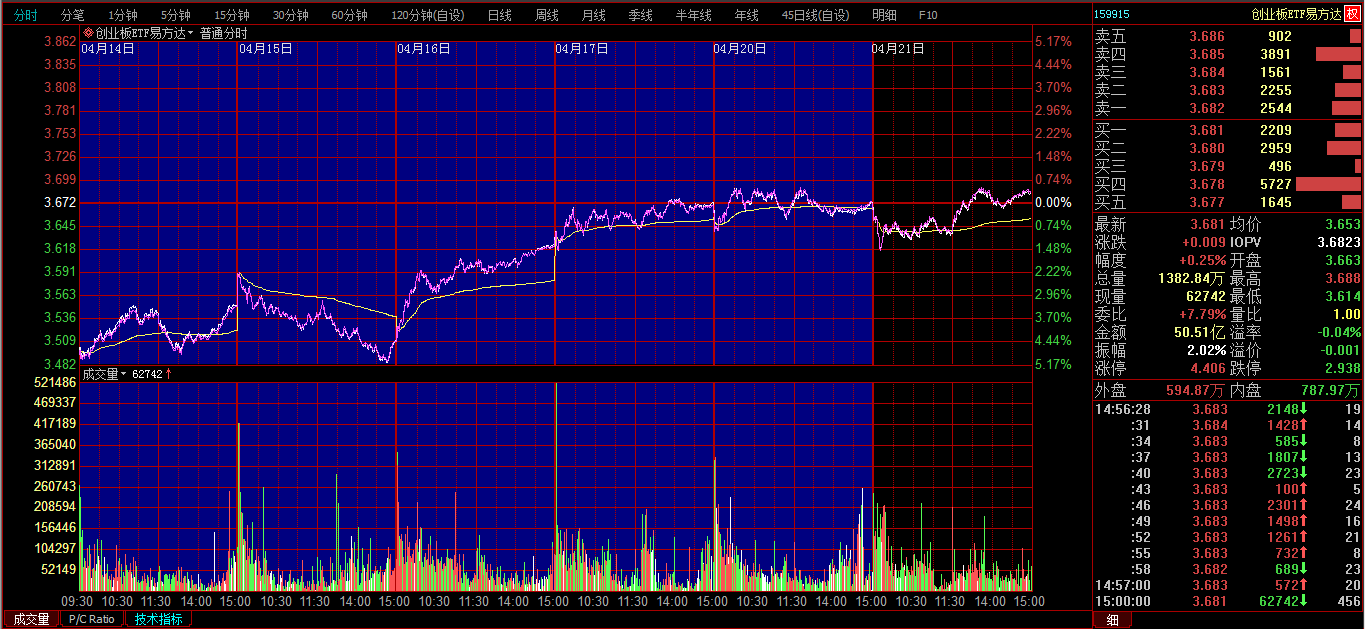Click the IOPV value 3.6823

click(1338, 242)
